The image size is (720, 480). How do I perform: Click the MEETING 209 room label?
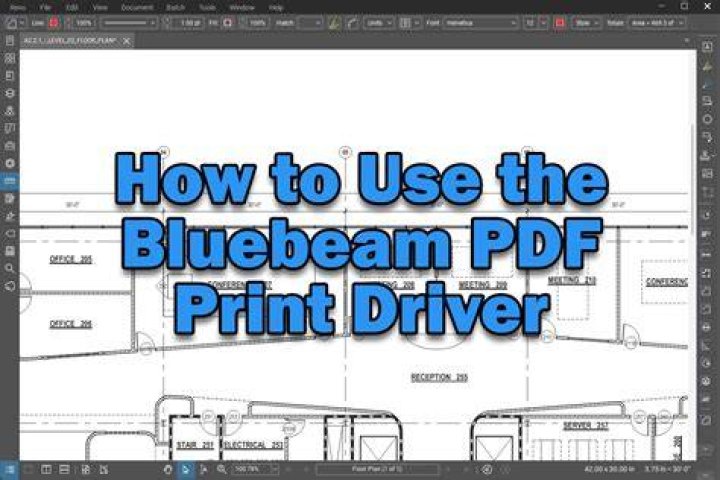point(483,285)
